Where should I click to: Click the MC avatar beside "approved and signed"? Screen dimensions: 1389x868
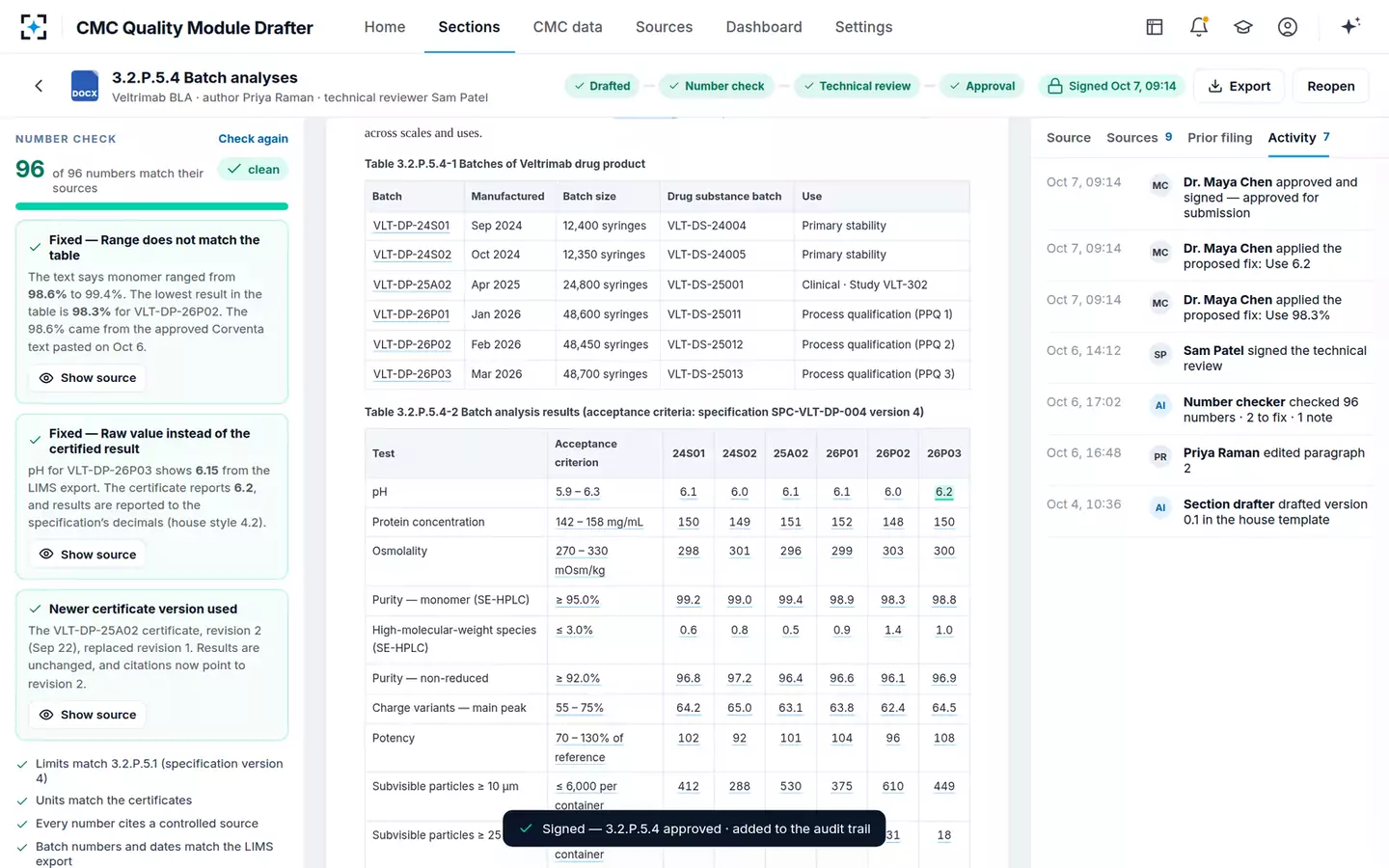(1160, 186)
